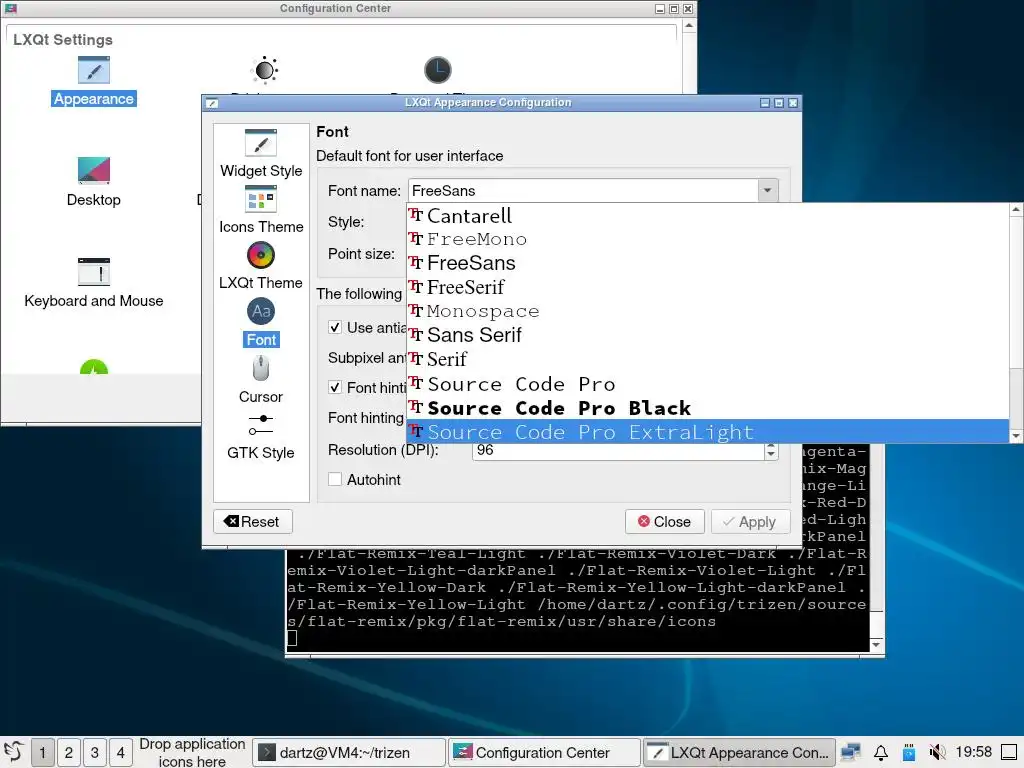
Task: Open LXQt Theme settings page
Action: tap(261, 266)
